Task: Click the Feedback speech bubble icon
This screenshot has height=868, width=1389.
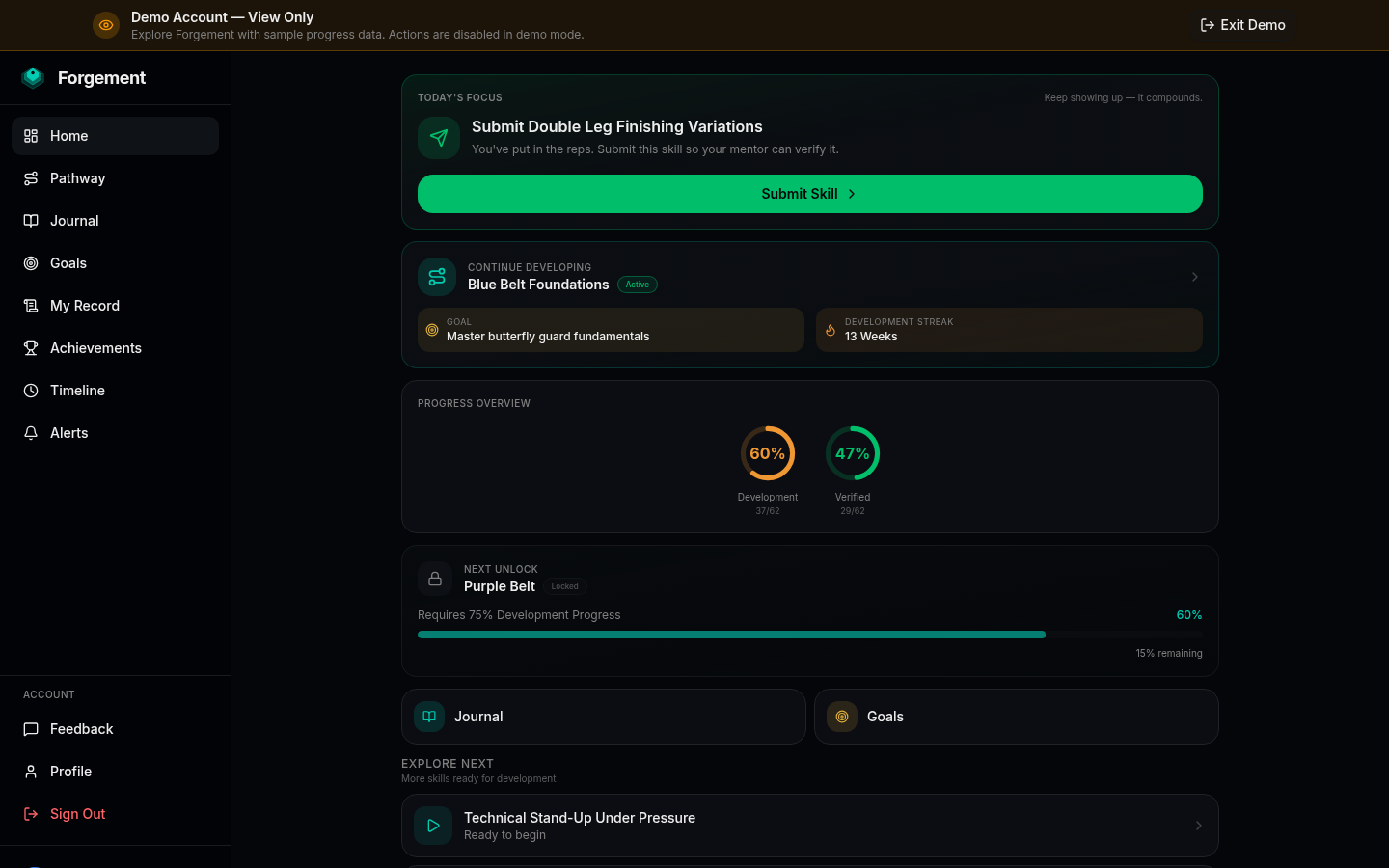Action: (31, 729)
